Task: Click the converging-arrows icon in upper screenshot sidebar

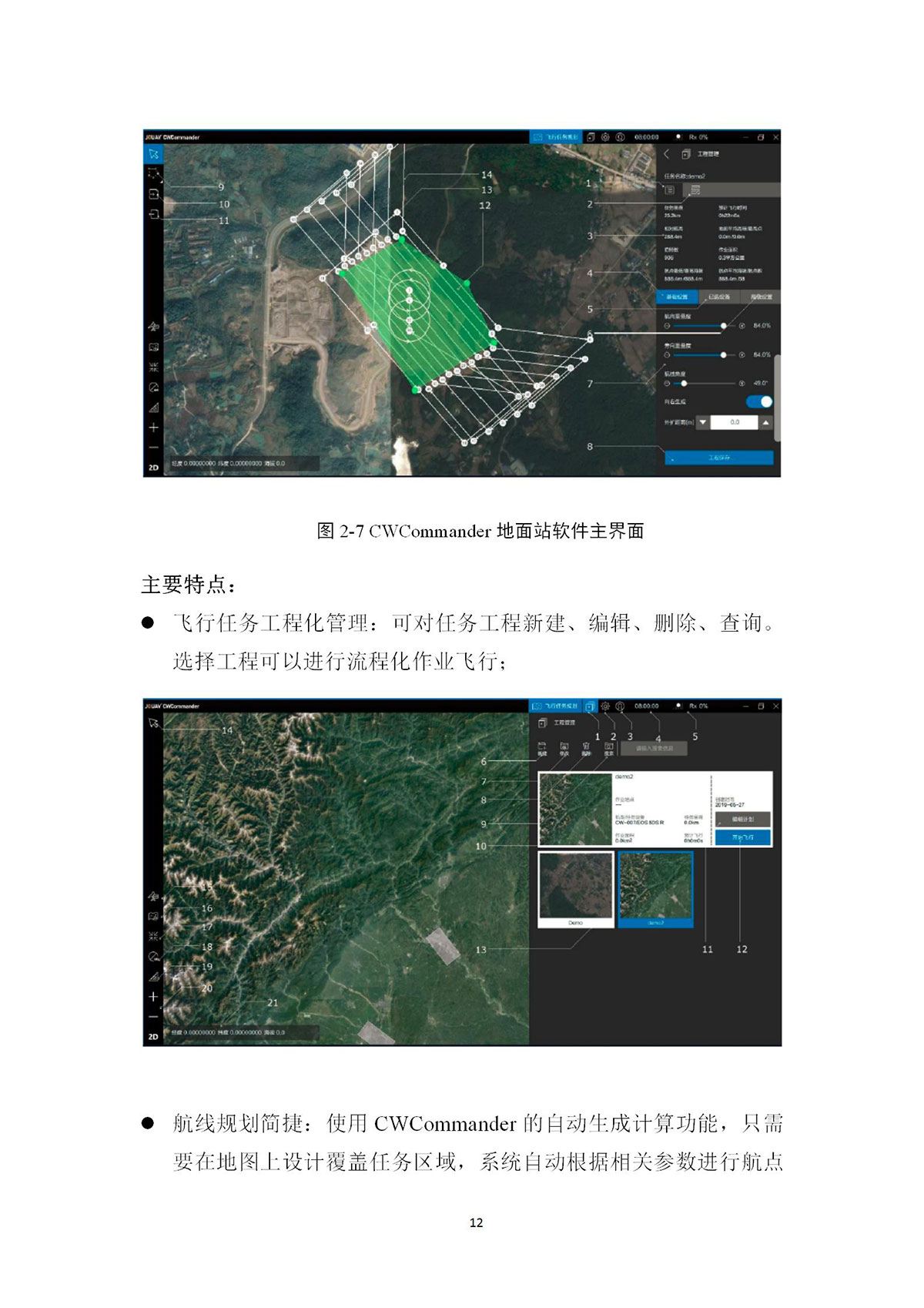Action: 153,367
